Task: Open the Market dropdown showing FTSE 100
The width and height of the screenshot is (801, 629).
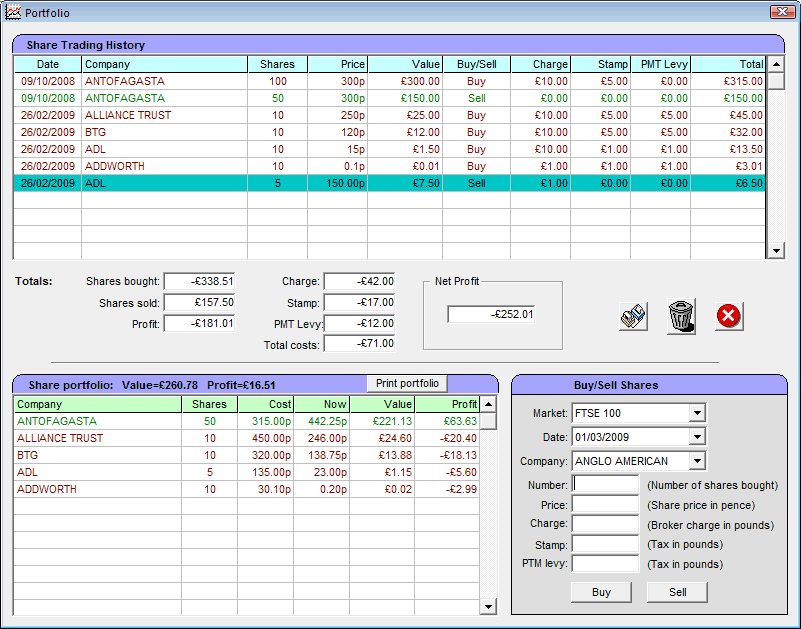Action: [697, 413]
